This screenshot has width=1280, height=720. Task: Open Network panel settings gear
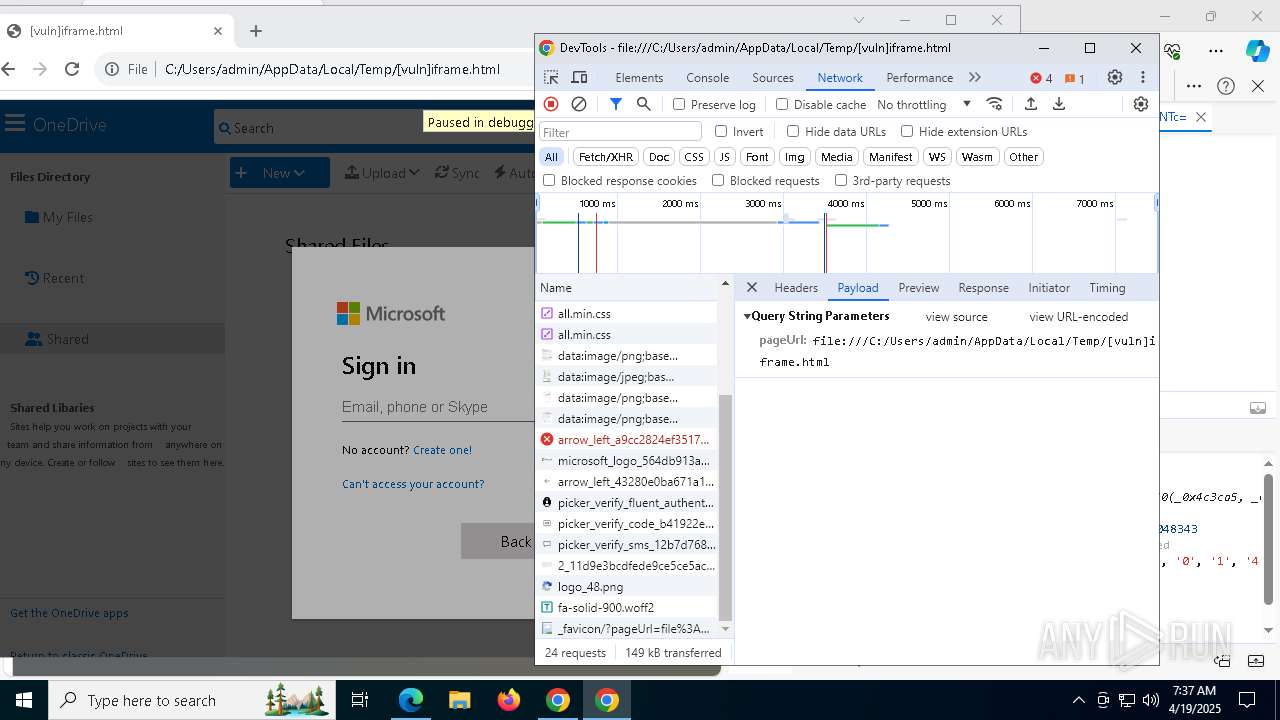1141,104
